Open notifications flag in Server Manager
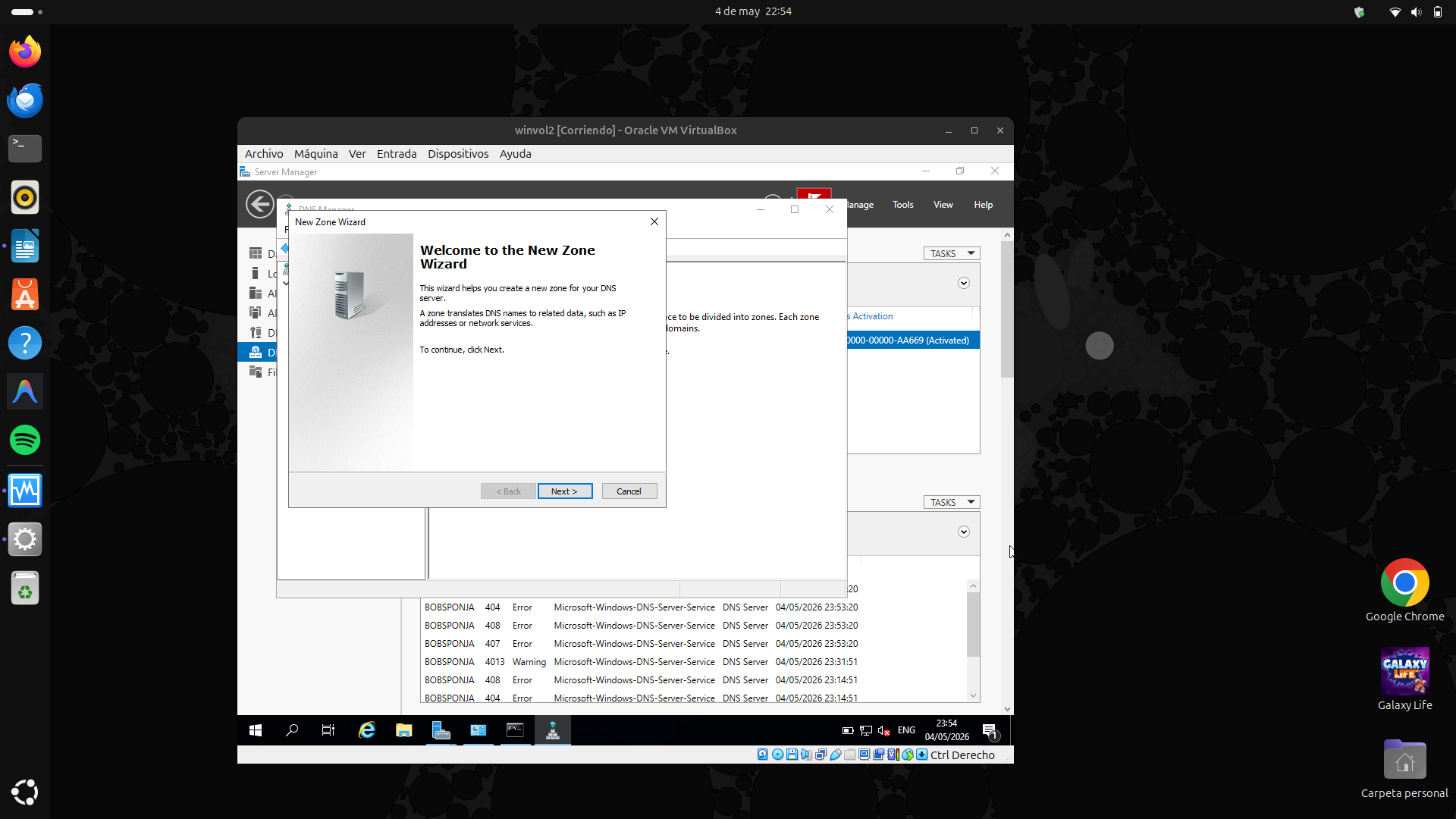Viewport: 1456px width, 819px height. [814, 194]
